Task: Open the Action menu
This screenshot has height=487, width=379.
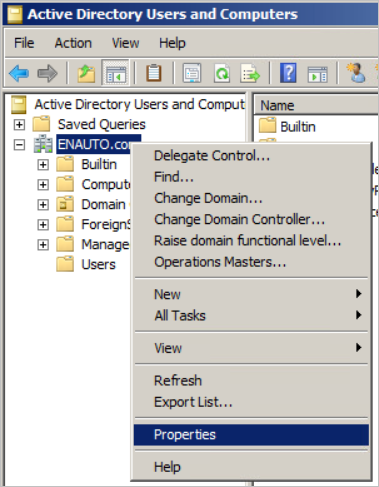Action: pos(73,43)
